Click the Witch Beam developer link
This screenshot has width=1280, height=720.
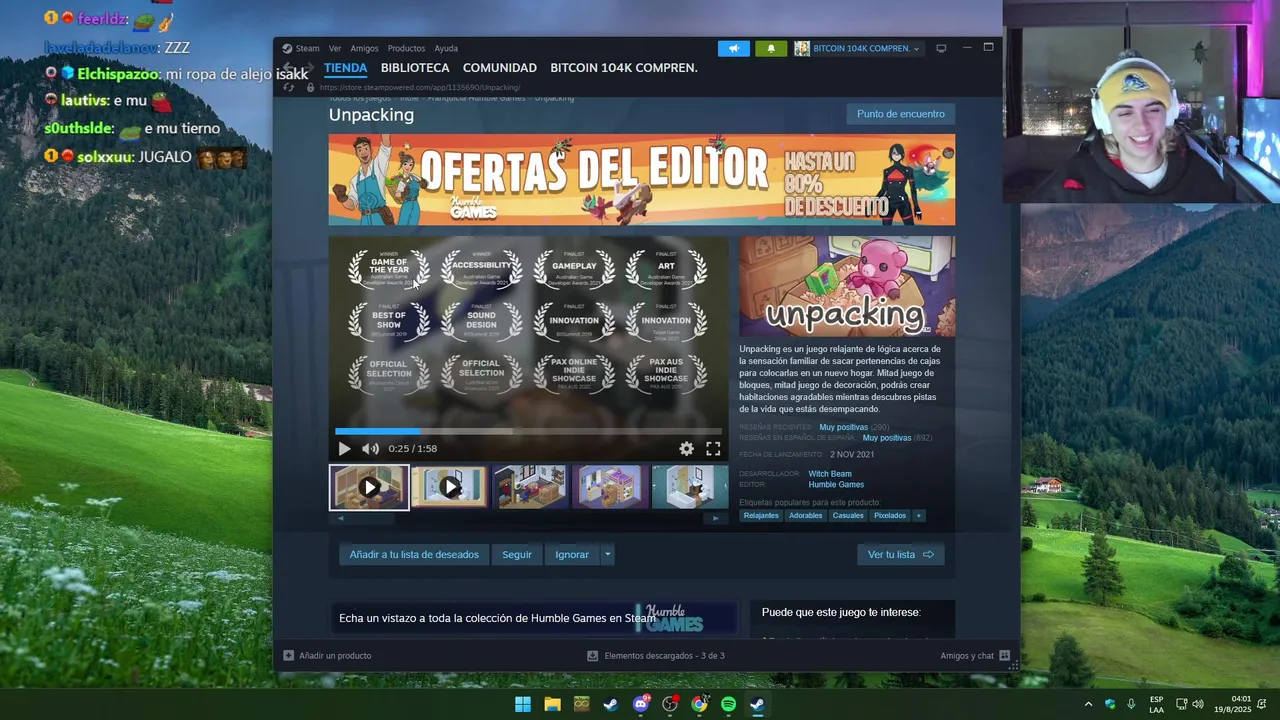coord(830,474)
